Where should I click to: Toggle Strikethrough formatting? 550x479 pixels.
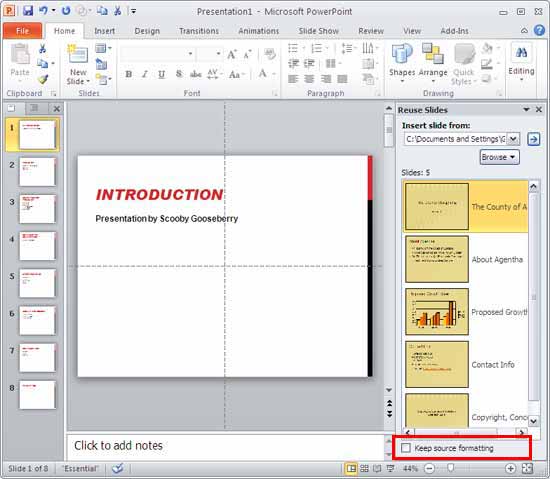[x=195, y=74]
